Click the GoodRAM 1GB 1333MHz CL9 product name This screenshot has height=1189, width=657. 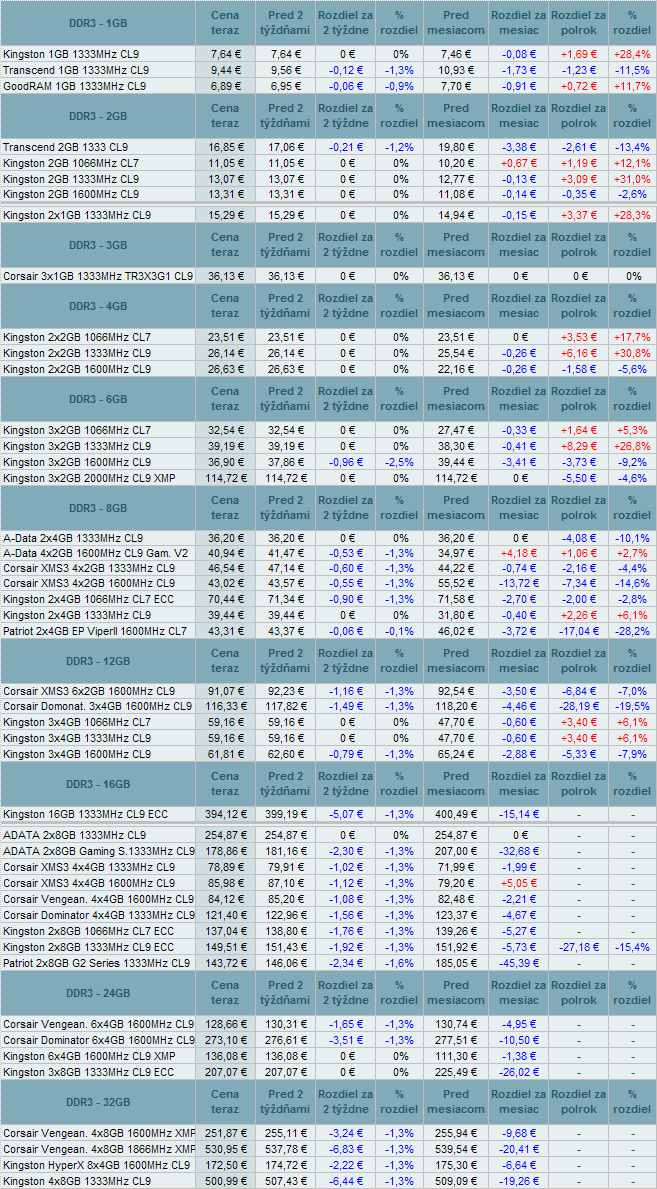(74, 86)
